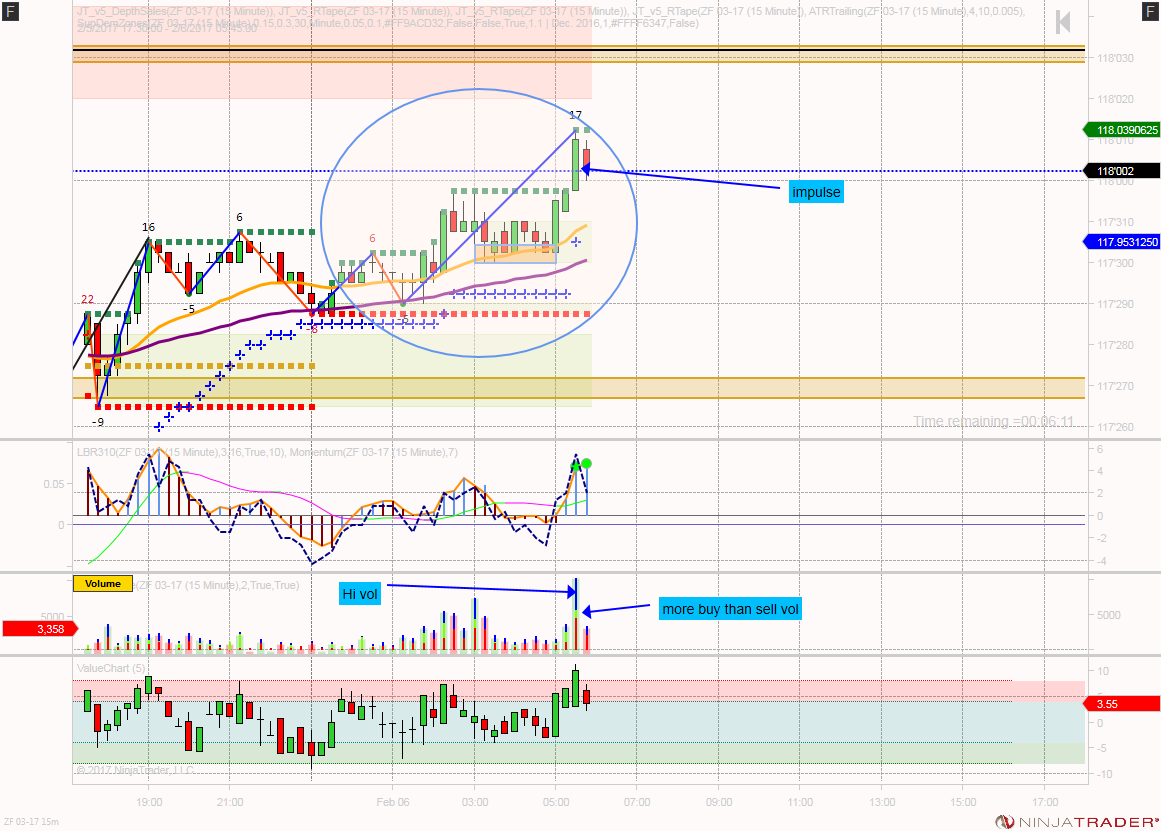Click the F button at top left
The image size is (1161, 831).
click(x=10, y=11)
